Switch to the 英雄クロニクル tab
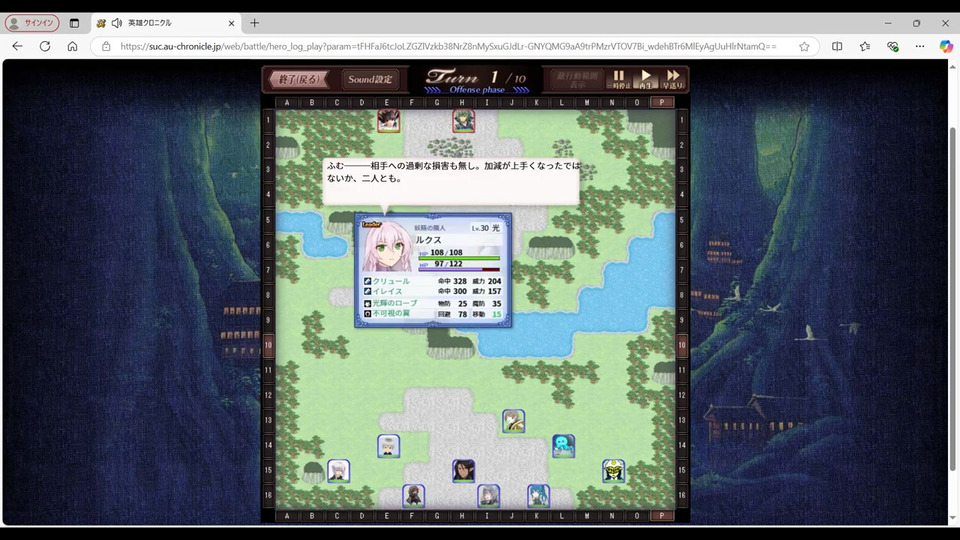This screenshot has width=960, height=540. 164,23
